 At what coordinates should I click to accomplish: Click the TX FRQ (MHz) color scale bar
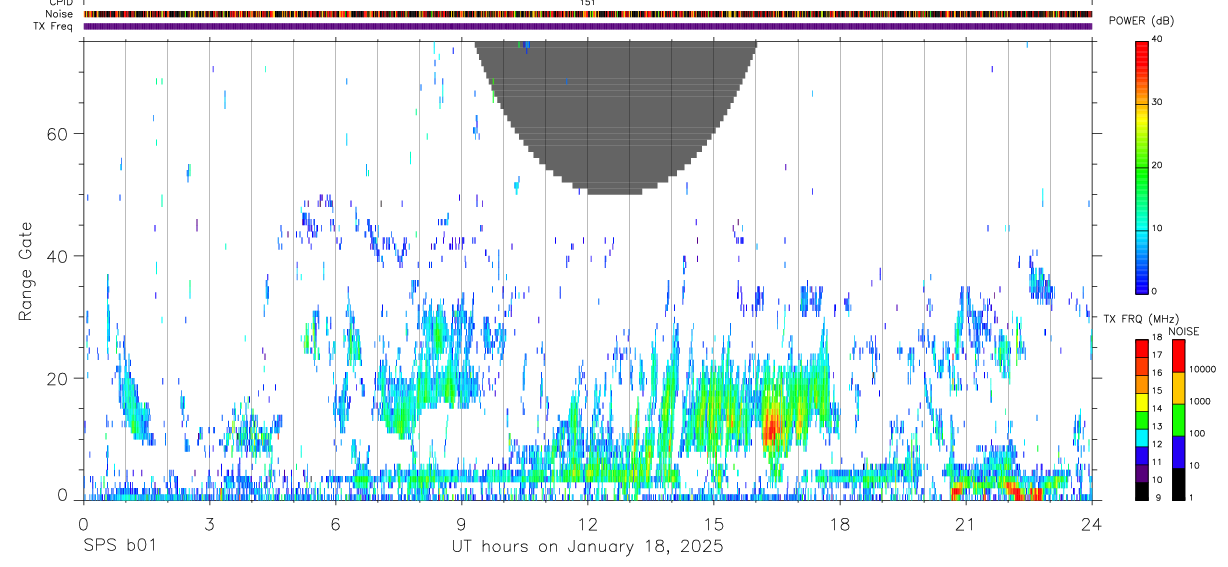tap(1141, 420)
